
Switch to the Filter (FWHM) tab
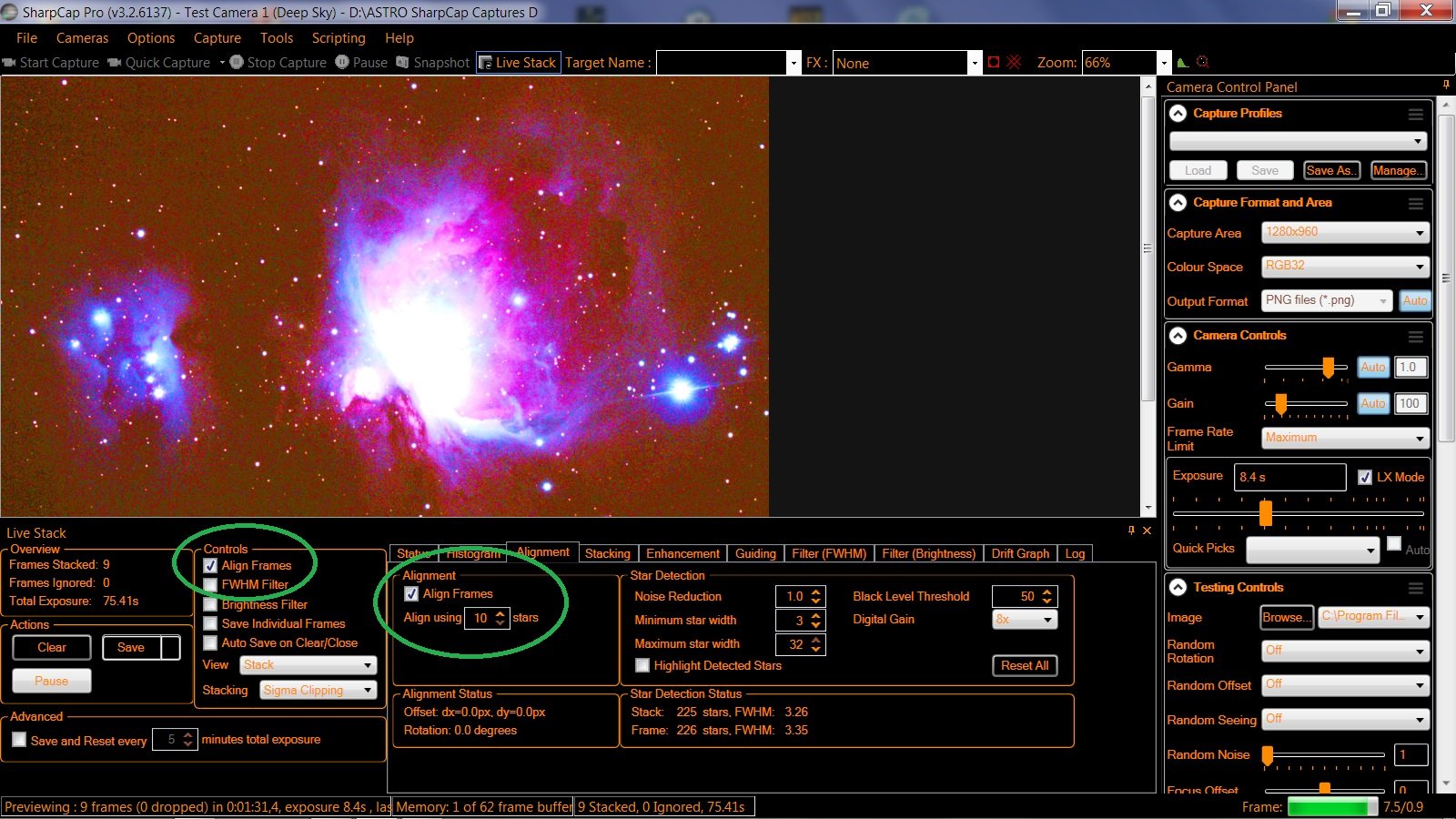829,553
